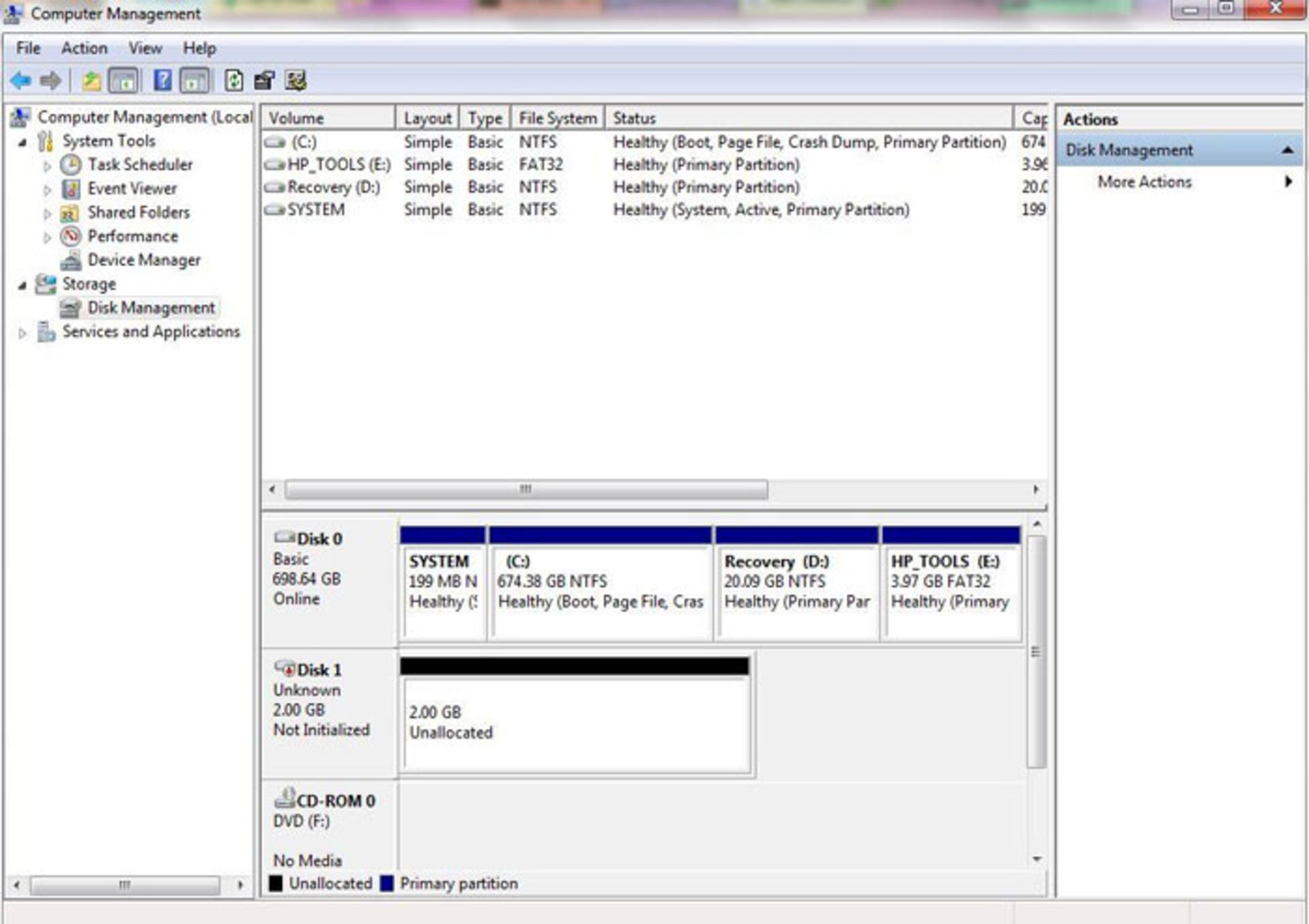The width and height of the screenshot is (1309, 924).
Task: Collapse the Disk Management actions section arrow
Action: click(x=1287, y=150)
